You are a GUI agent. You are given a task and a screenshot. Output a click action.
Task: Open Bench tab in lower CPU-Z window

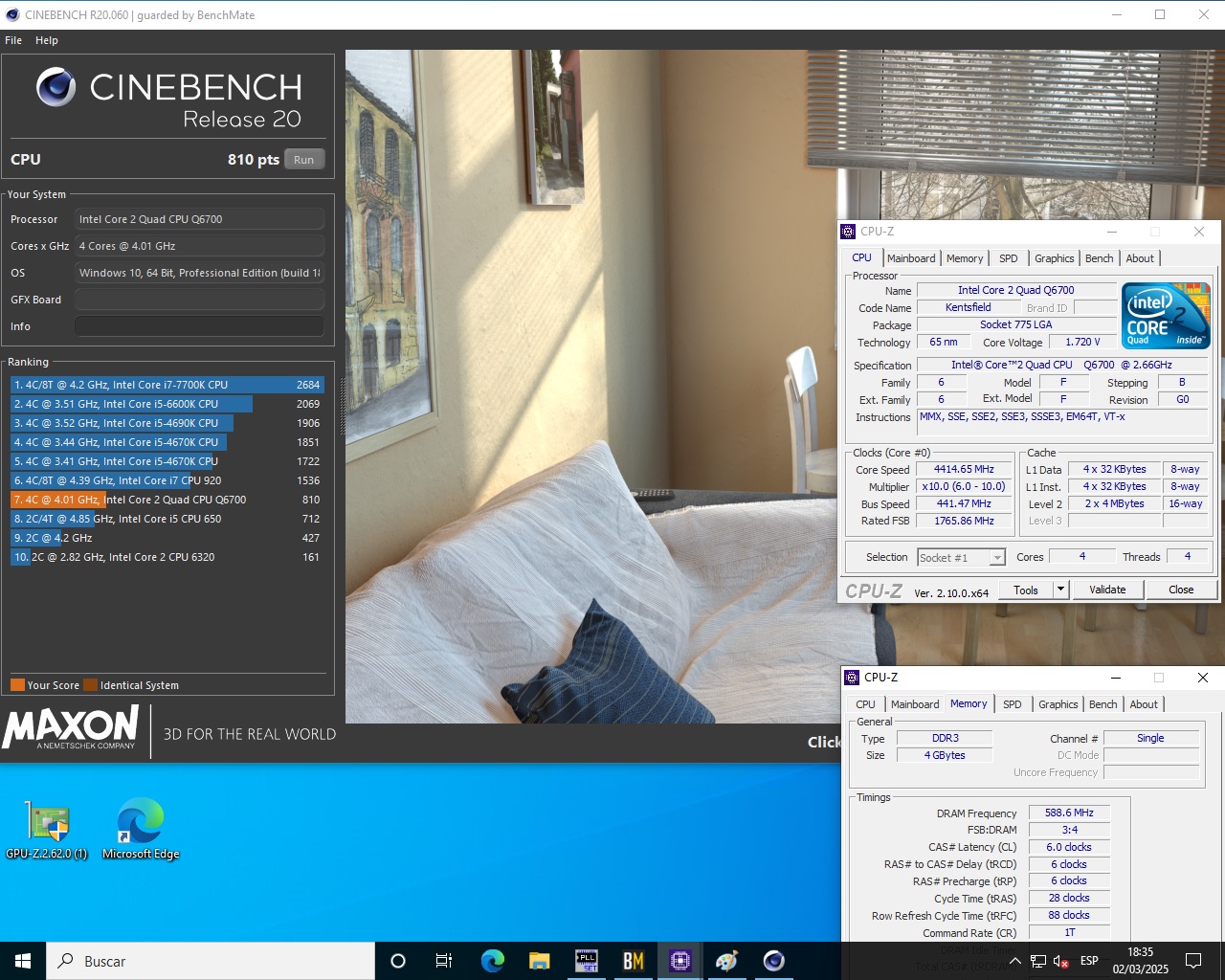pos(1103,704)
